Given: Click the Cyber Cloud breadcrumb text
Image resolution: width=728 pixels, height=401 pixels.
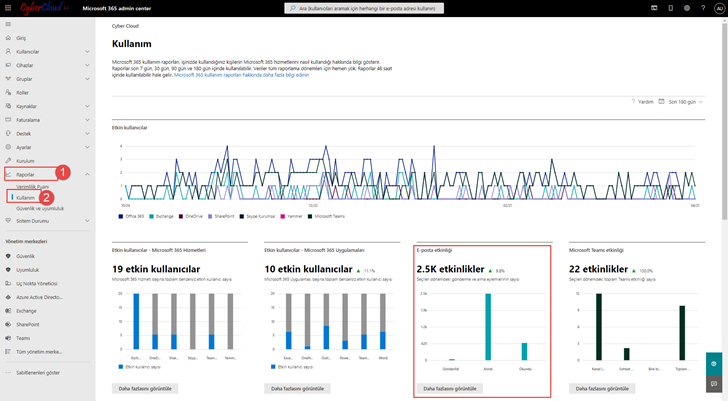Looking at the screenshot, I should point(125,26).
